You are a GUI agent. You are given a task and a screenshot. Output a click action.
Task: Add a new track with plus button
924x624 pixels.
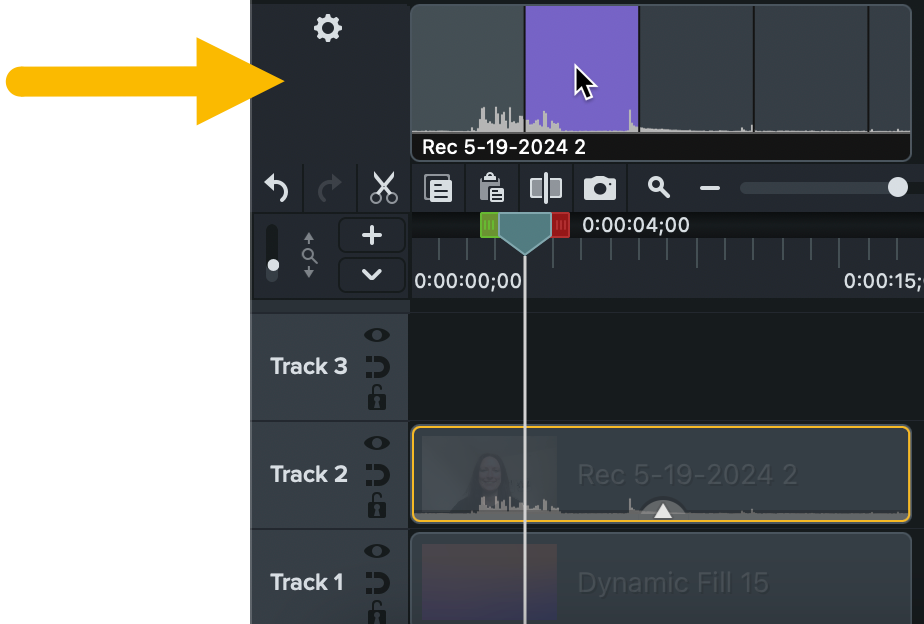pos(372,236)
